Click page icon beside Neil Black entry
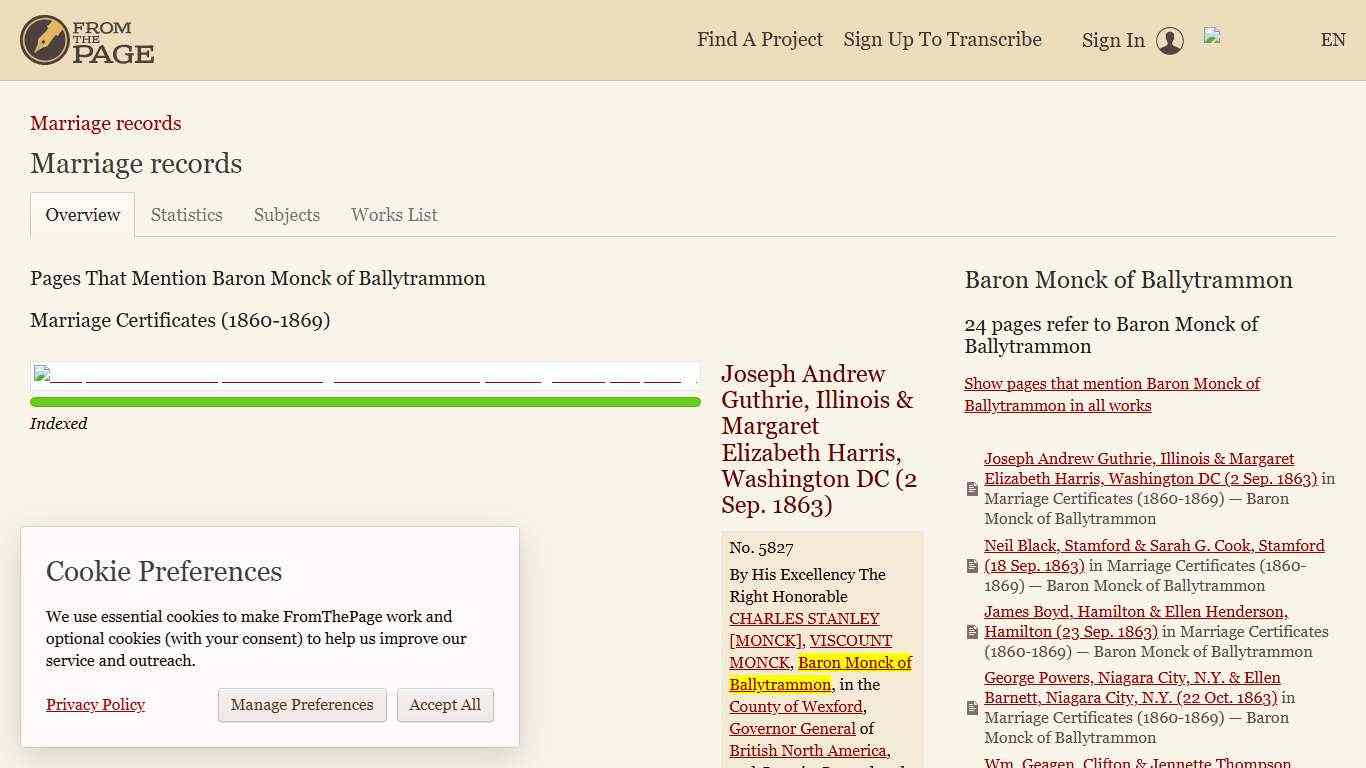1366x768 pixels. (972, 566)
